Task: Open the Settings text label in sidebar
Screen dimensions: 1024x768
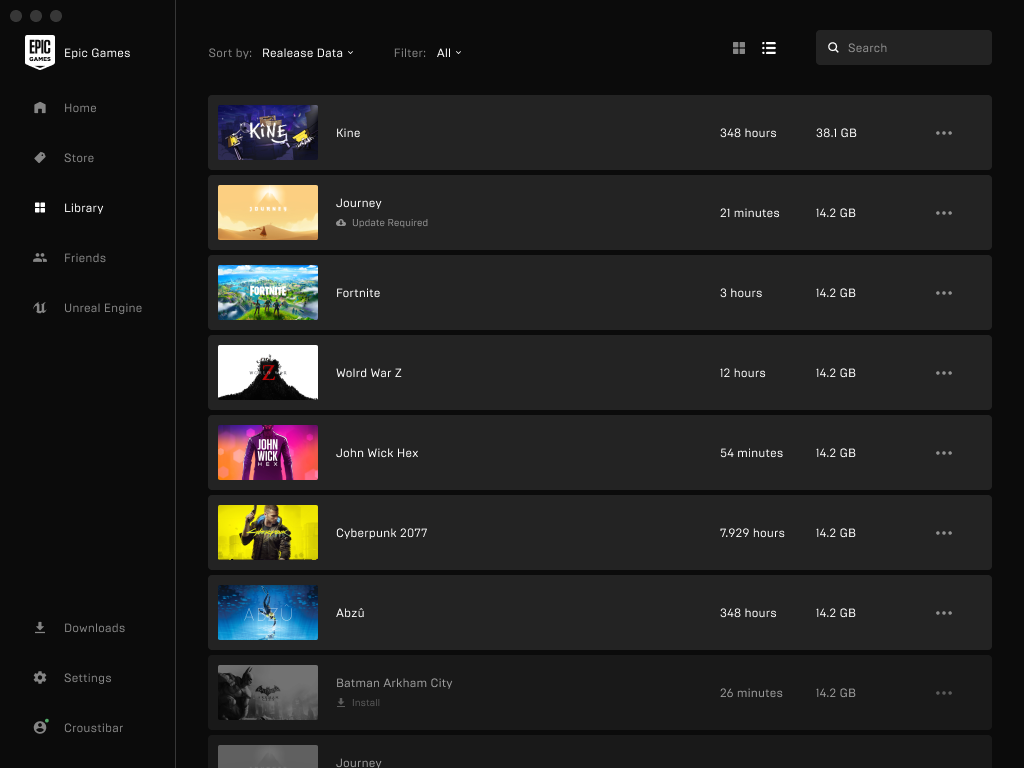Action: 88,678
